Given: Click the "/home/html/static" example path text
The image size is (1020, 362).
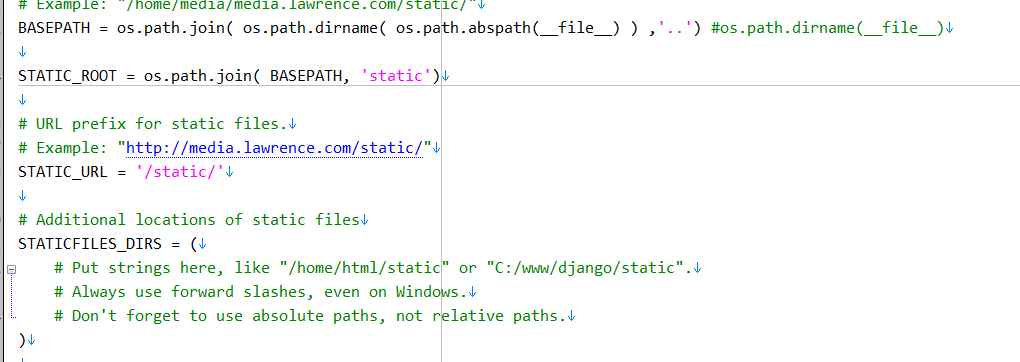Looking at the screenshot, I should coord(365,268).
